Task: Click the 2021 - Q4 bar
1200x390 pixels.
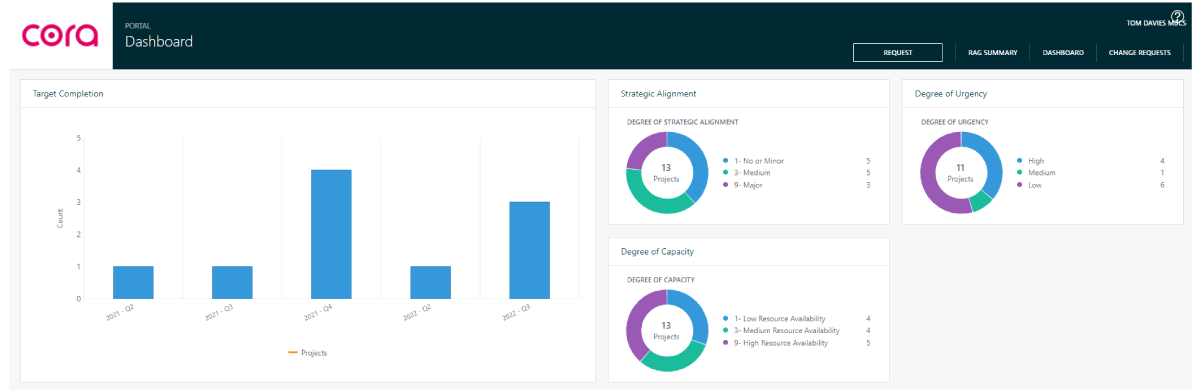Action: click(x=331, y=234)
